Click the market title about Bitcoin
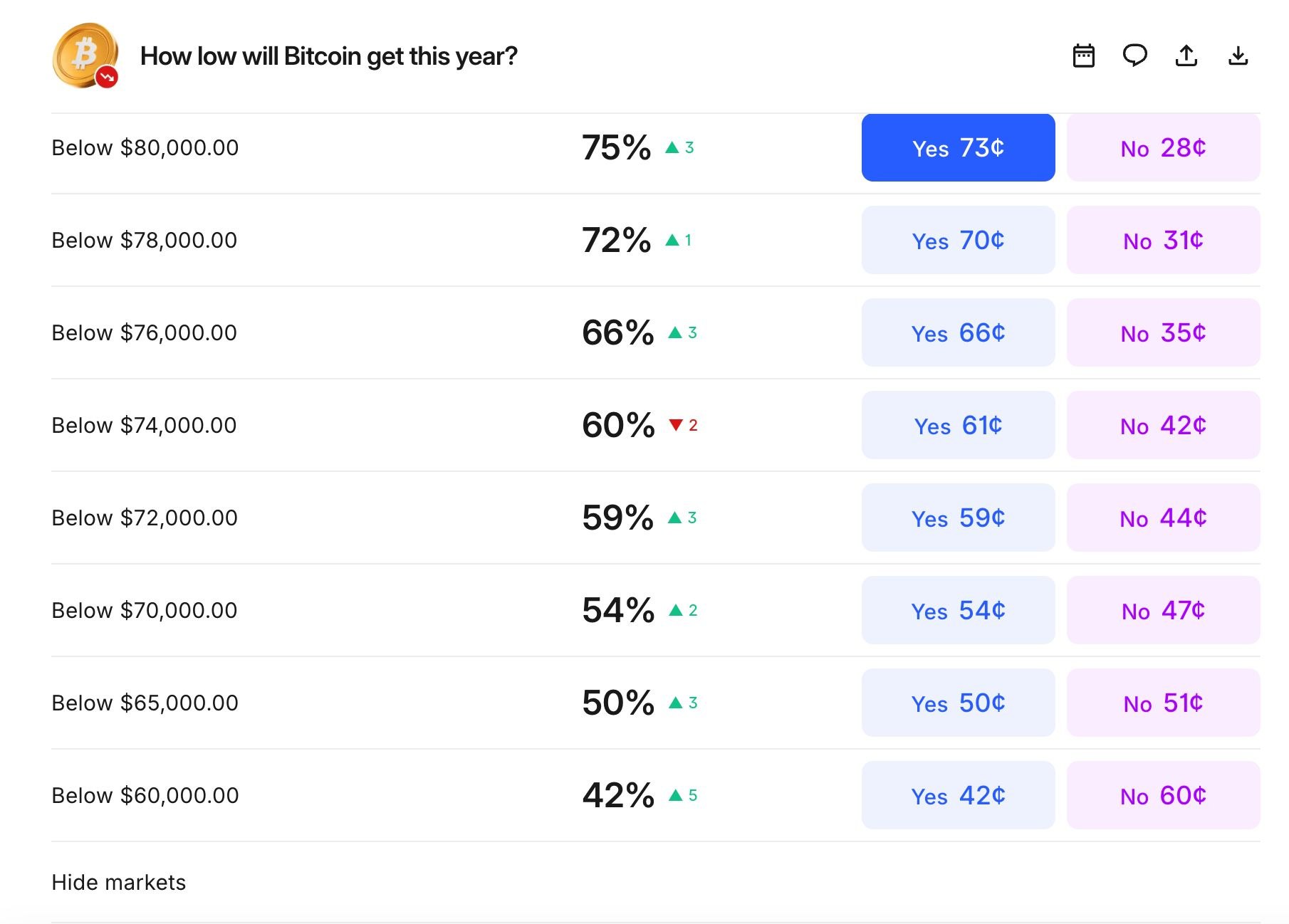1289x924 pixels. [x=328, y=56]
